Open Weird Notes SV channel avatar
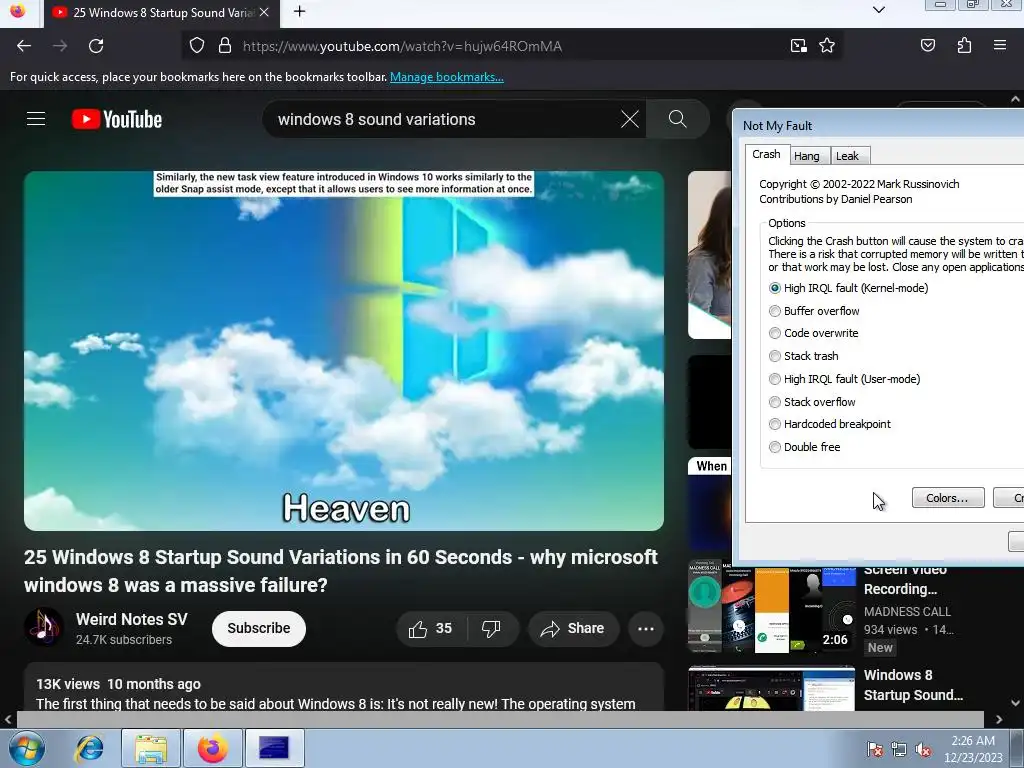Screen dimensions: 1024x768 44,628
